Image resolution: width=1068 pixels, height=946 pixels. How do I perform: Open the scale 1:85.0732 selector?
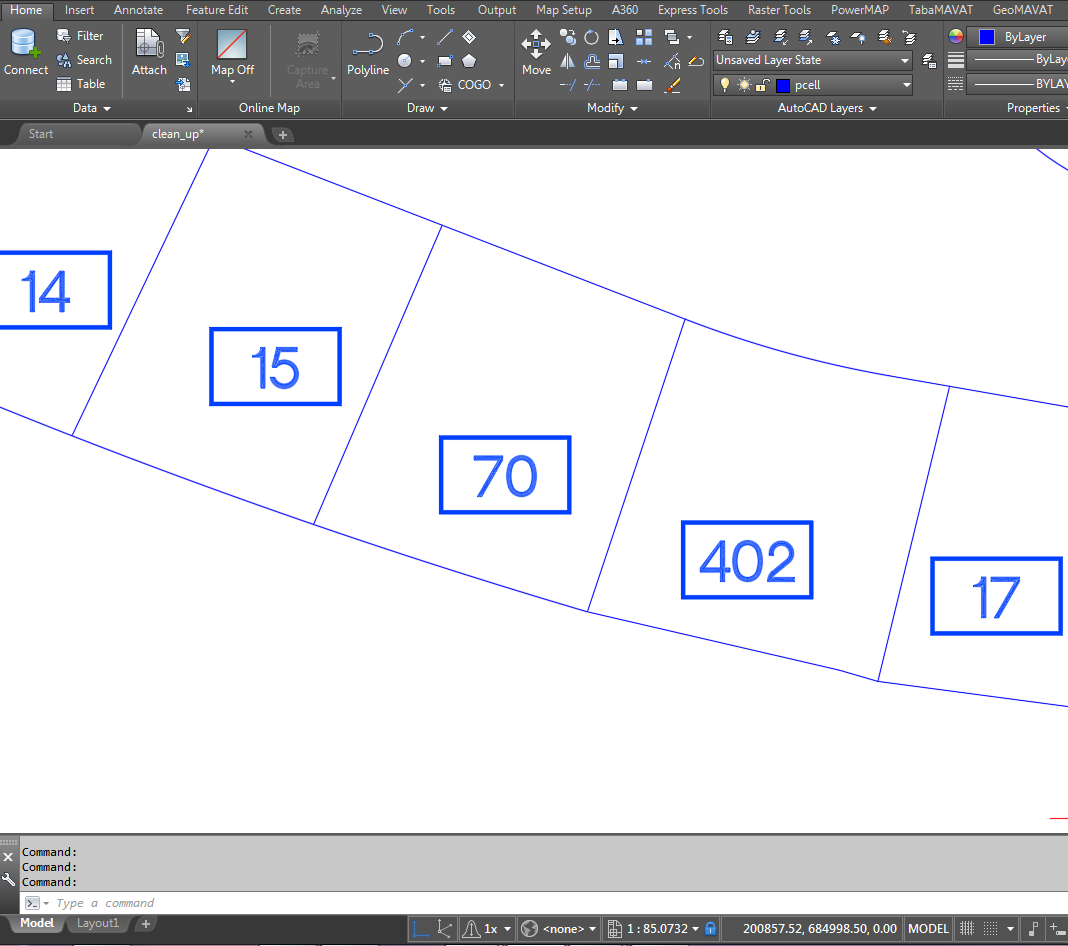[653, 928]
